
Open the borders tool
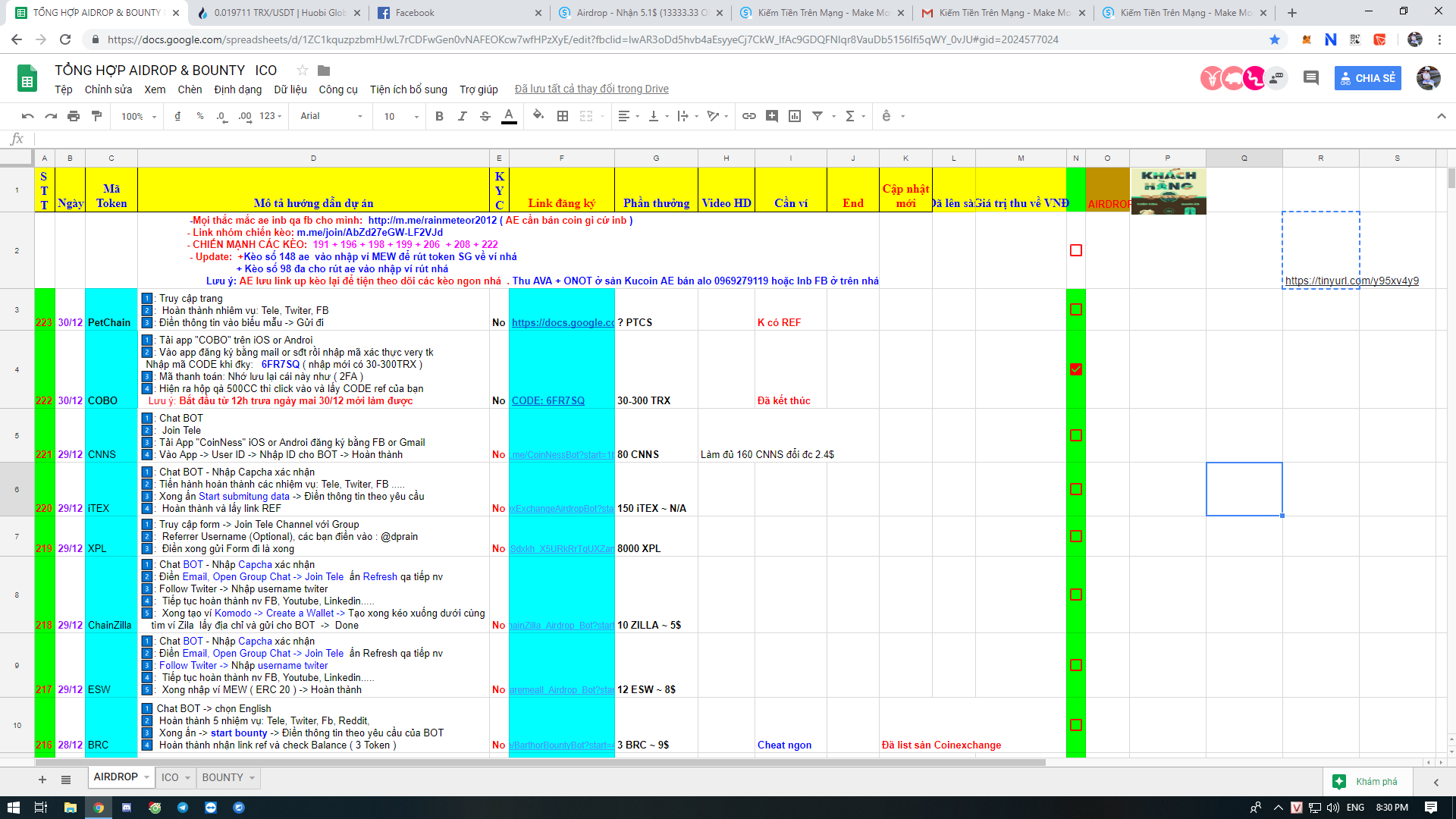563,116
